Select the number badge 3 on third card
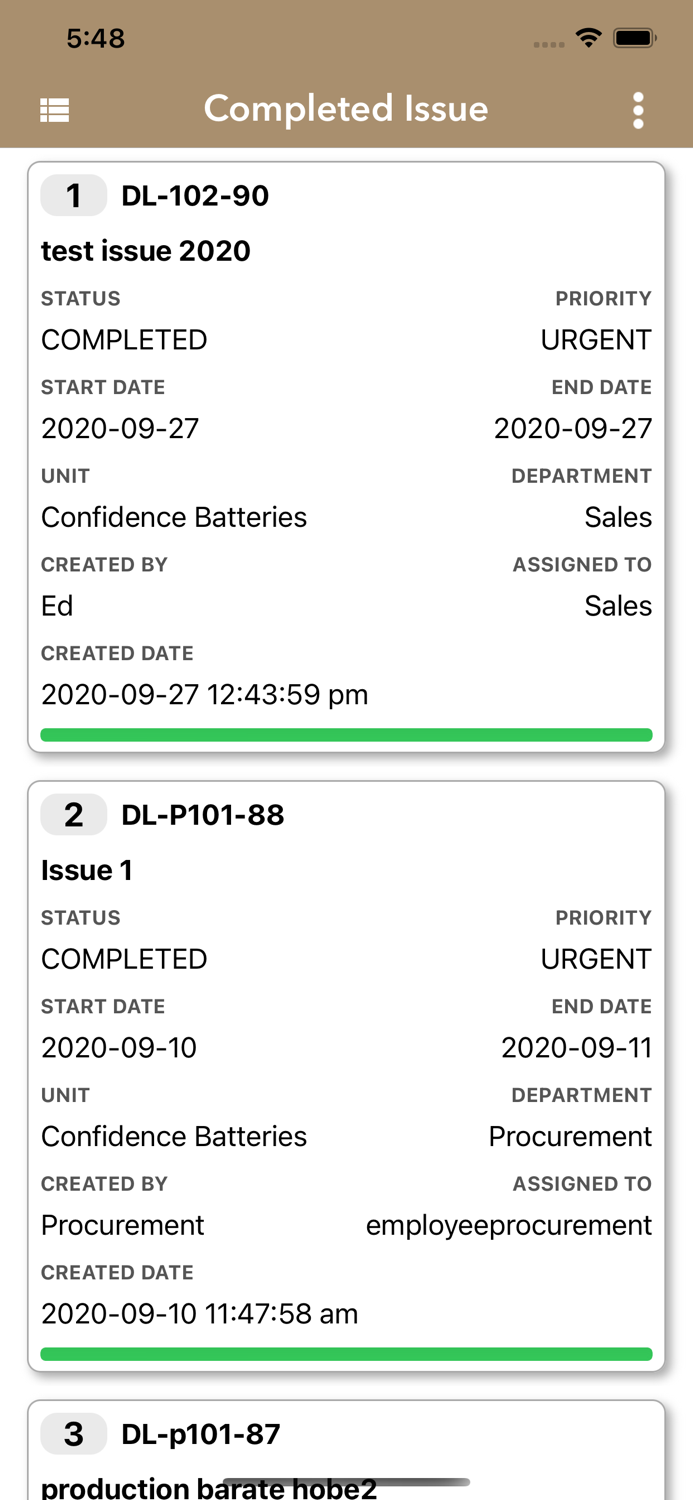 [x=73, y=1434]
